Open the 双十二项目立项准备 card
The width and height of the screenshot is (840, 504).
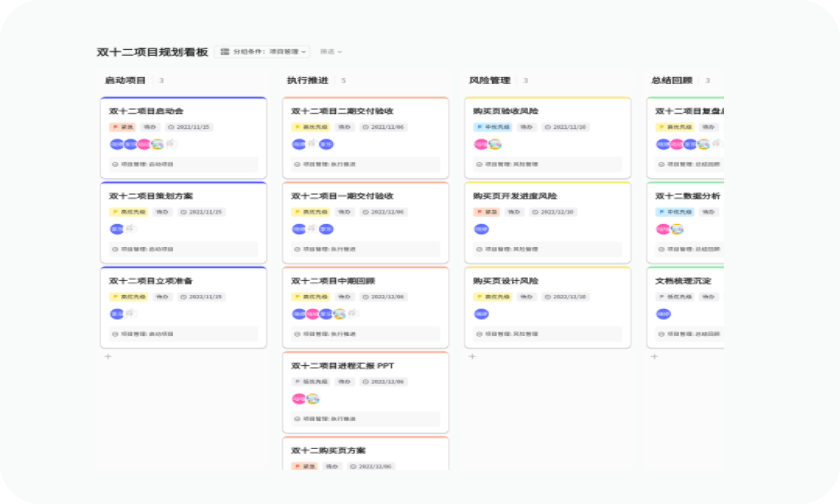[x=183, y=307]
